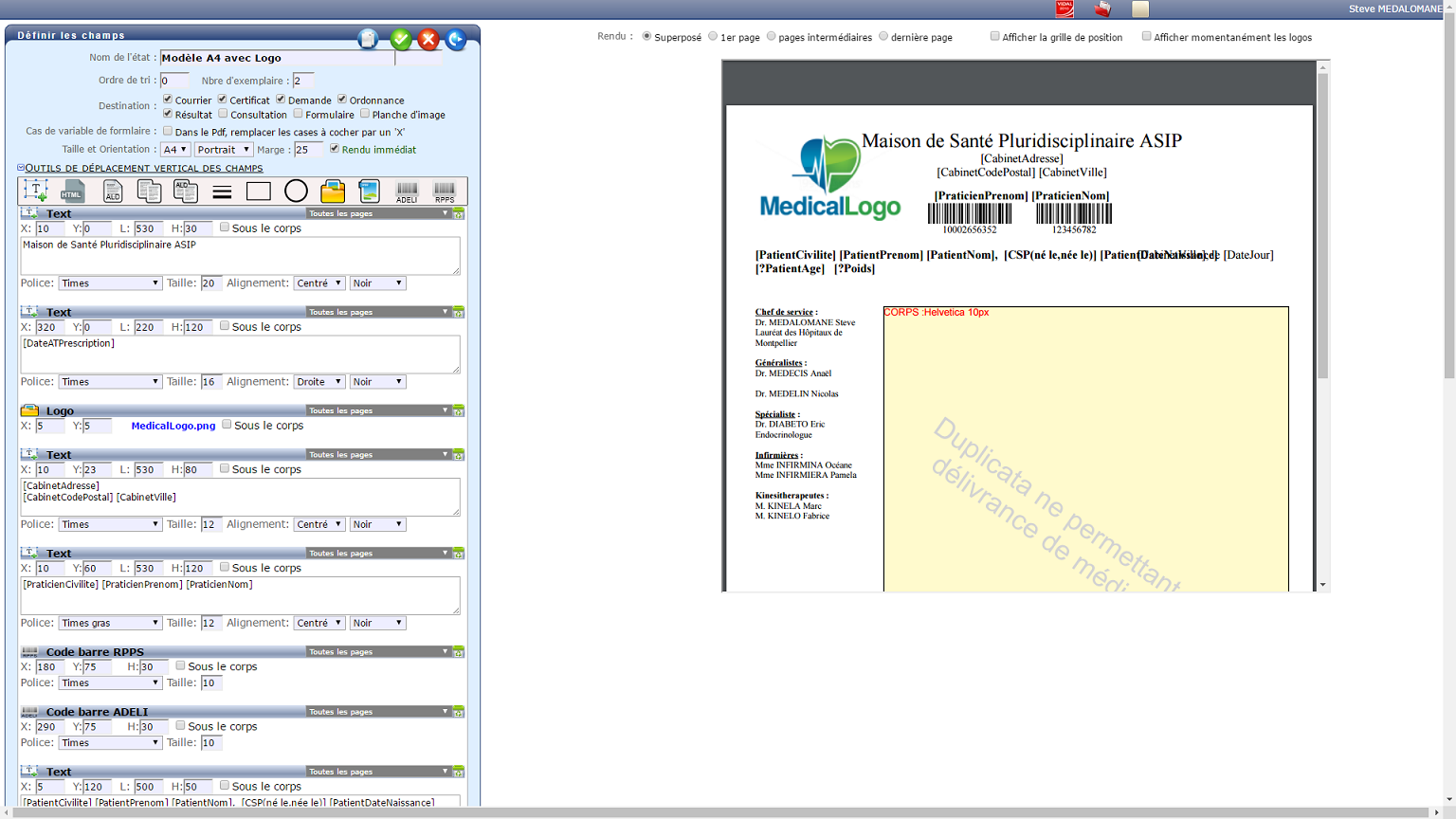Viewport: 1456px width, 819px height.
Task: Open the A4 paper size dropdown
Action: coord(174,150)
